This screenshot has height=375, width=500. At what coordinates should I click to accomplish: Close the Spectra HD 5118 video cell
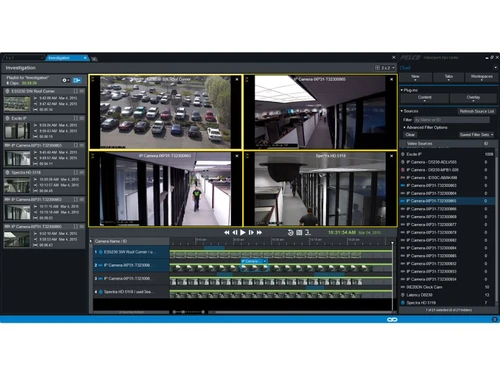(x=391, y=156)
